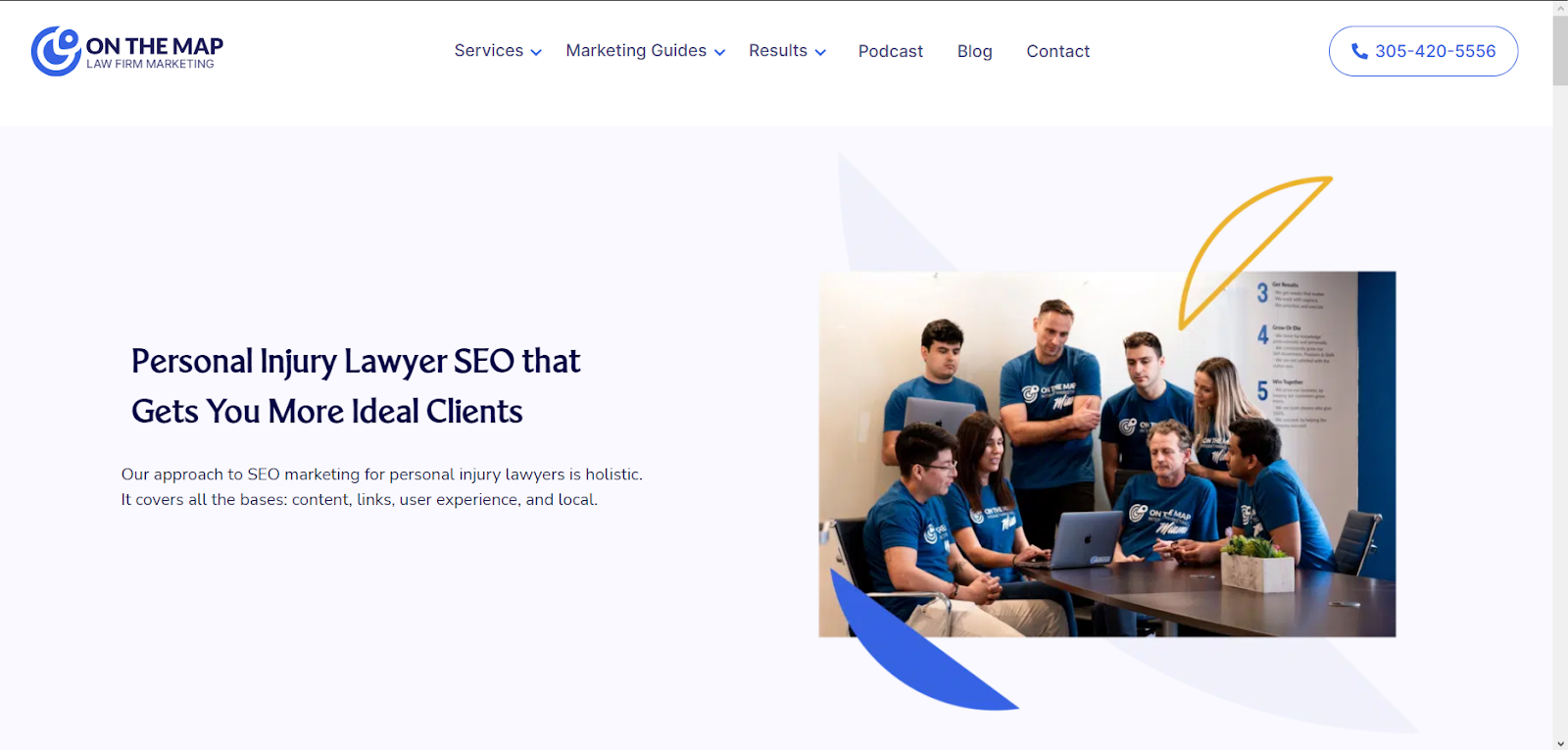The width and height of the screenshot is (1568, 750).
Task: Expand the Results chevron arrow
Action: (x=820, y=53)
